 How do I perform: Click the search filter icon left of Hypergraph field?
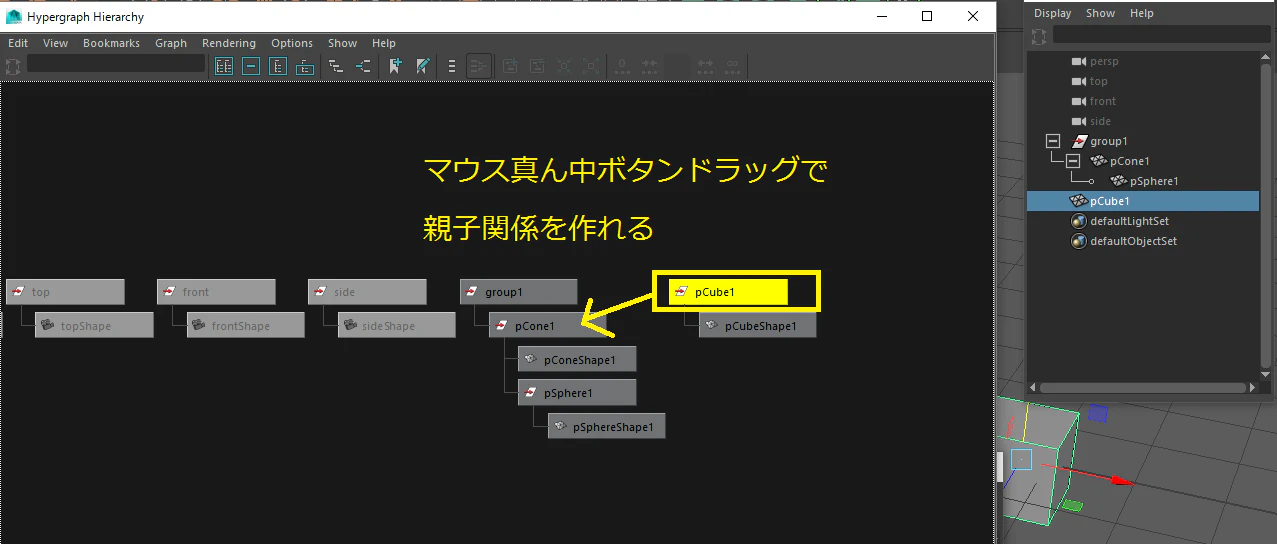click(x=13, y=66)
